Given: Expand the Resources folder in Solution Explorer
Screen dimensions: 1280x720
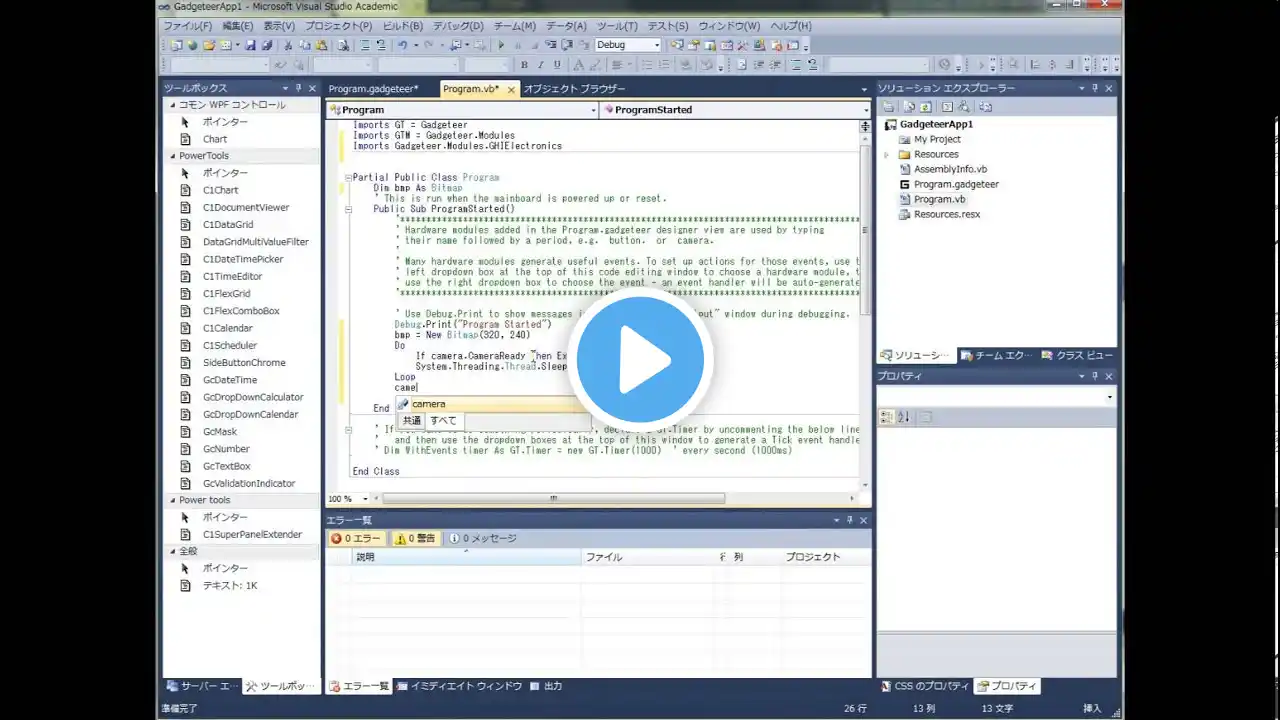Looking at the screenshot, I should (x=886, y=155).
